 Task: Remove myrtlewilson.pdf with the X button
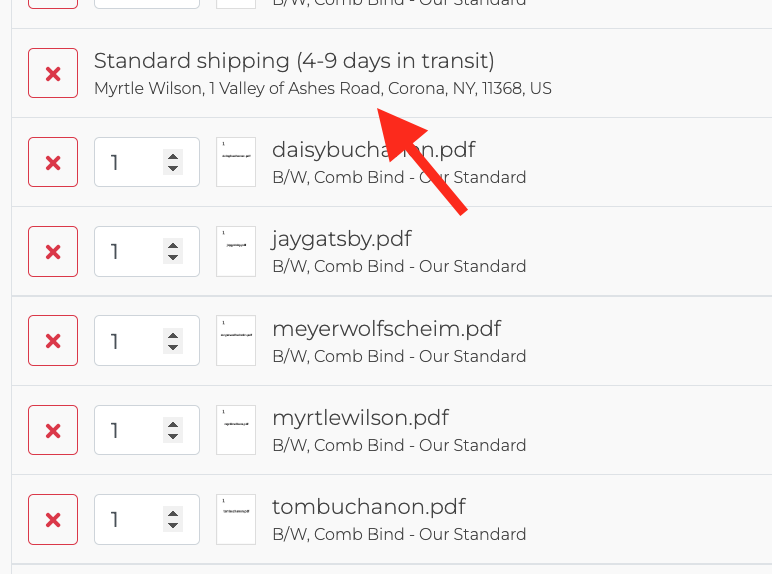point(53,430)
